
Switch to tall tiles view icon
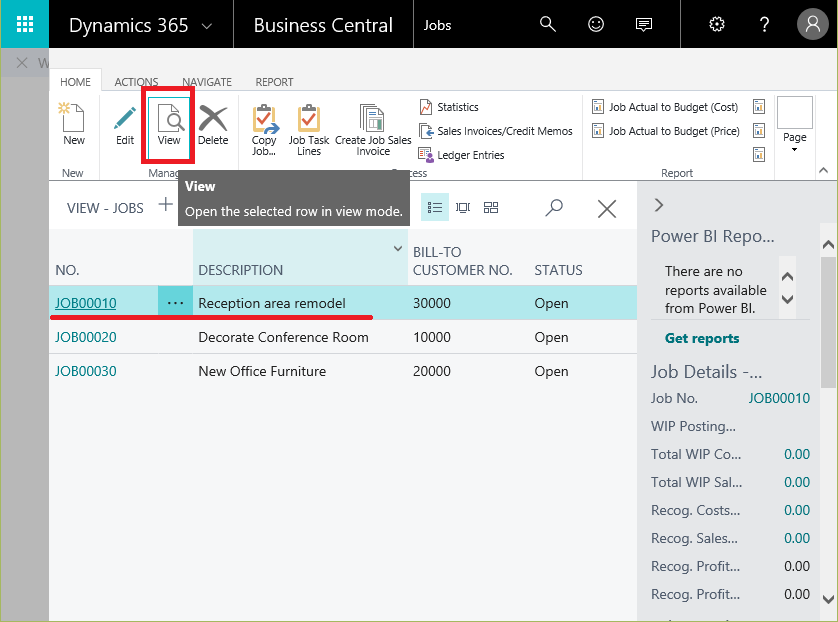pyautogui.click(x=463, y=207)
